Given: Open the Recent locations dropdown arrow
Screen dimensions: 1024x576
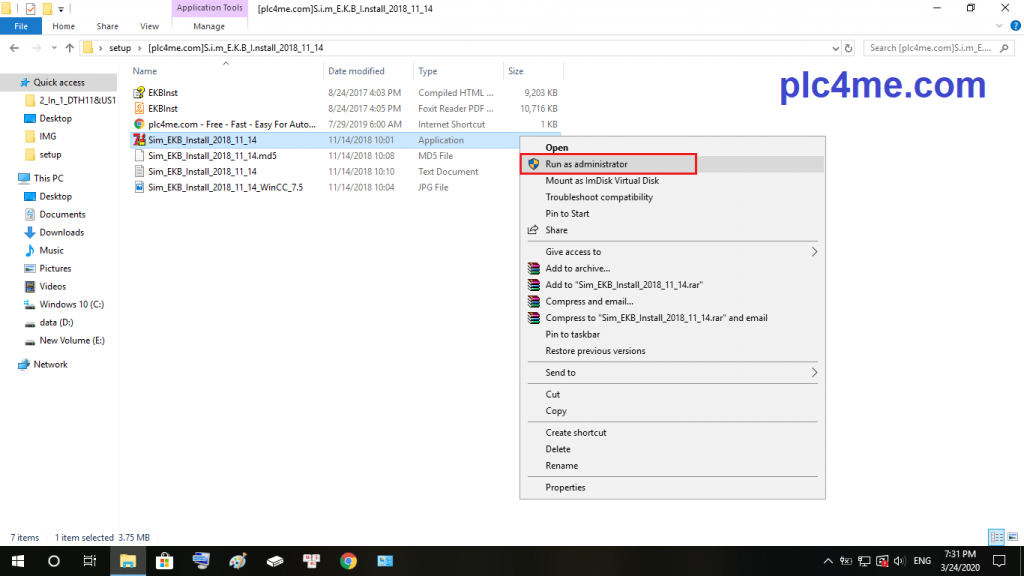Looking at the screenshot, I should coord(54,48).
